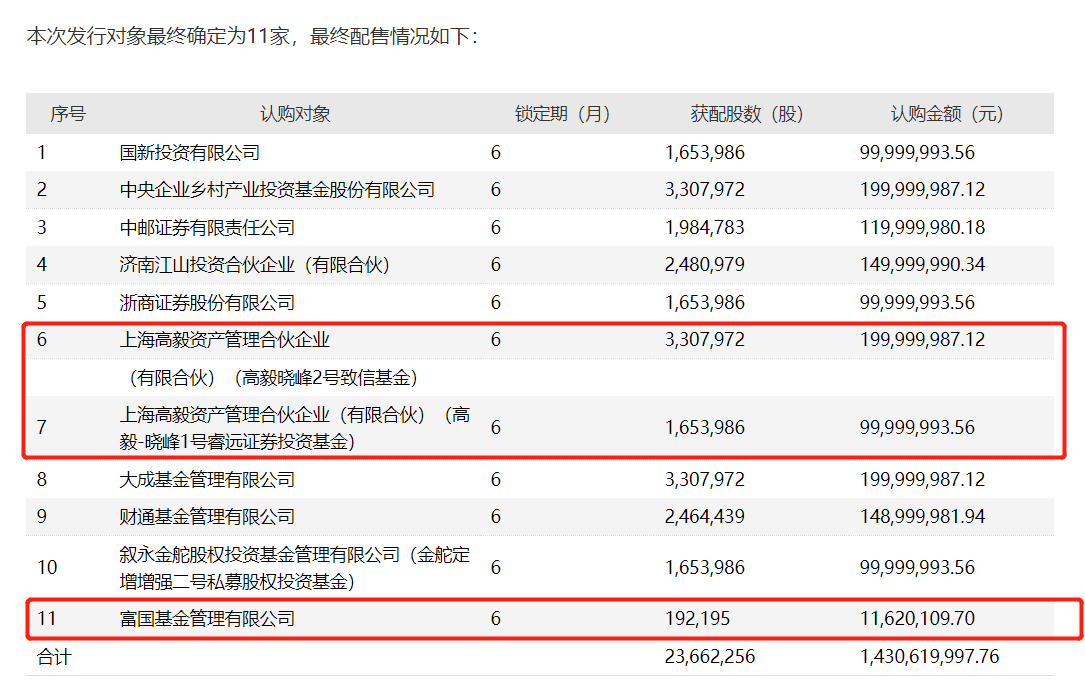Click the 获配股数（股） column header
The height and width of the screenshot is (697, 1085).
click(x=747, y=114)
